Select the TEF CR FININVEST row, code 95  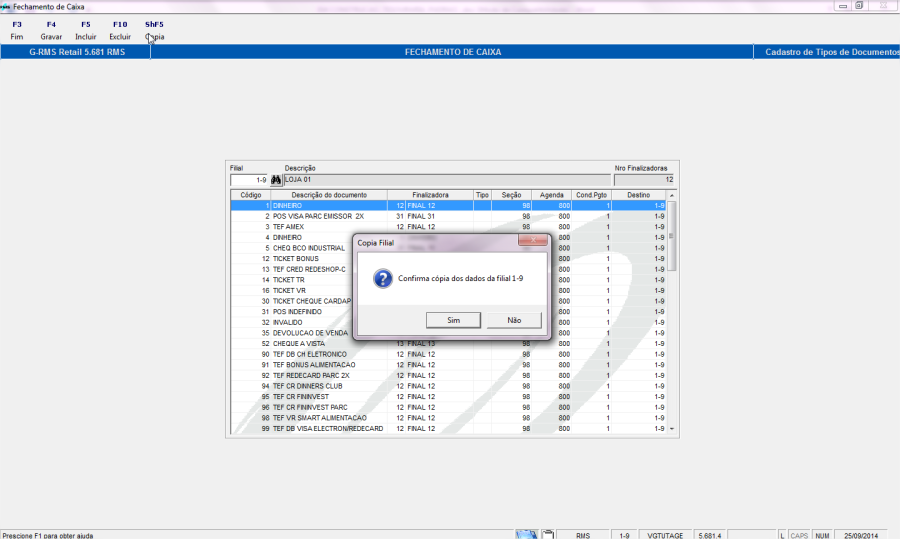(448, 397)
